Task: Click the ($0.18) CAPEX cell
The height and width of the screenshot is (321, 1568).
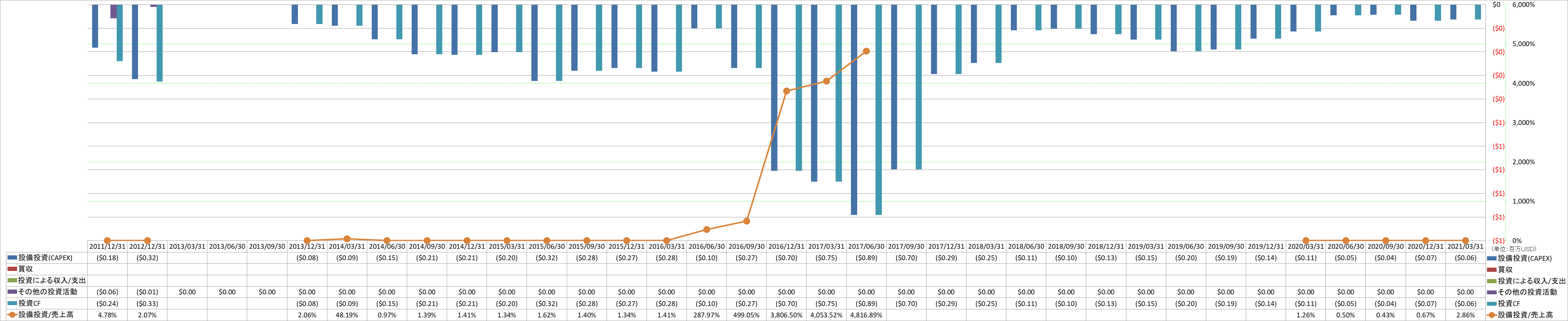Action: 107,258
